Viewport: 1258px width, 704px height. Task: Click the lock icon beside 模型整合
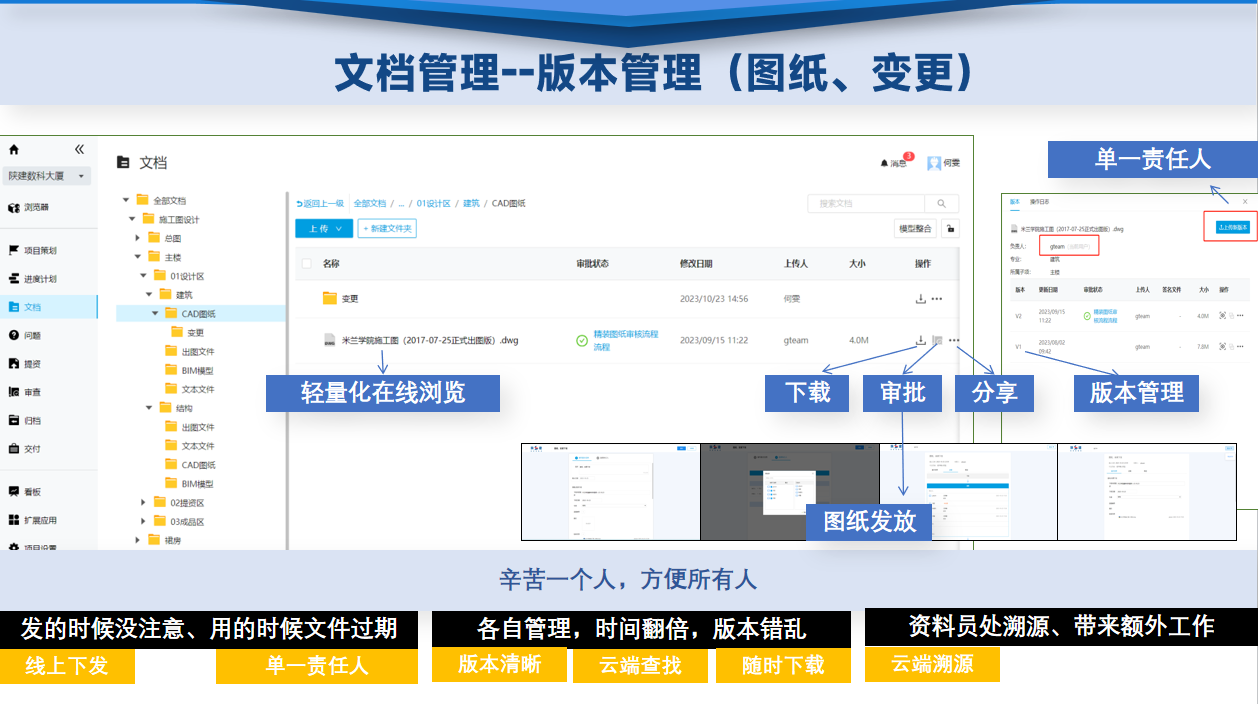click(950, 228)
